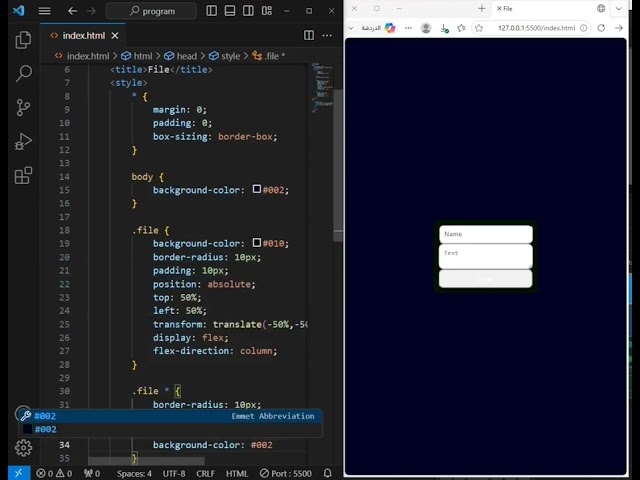Select the #002 Emmet Abbreviation suggestion
The height and width of the screenshot is (480, 640).
point(170,416)
